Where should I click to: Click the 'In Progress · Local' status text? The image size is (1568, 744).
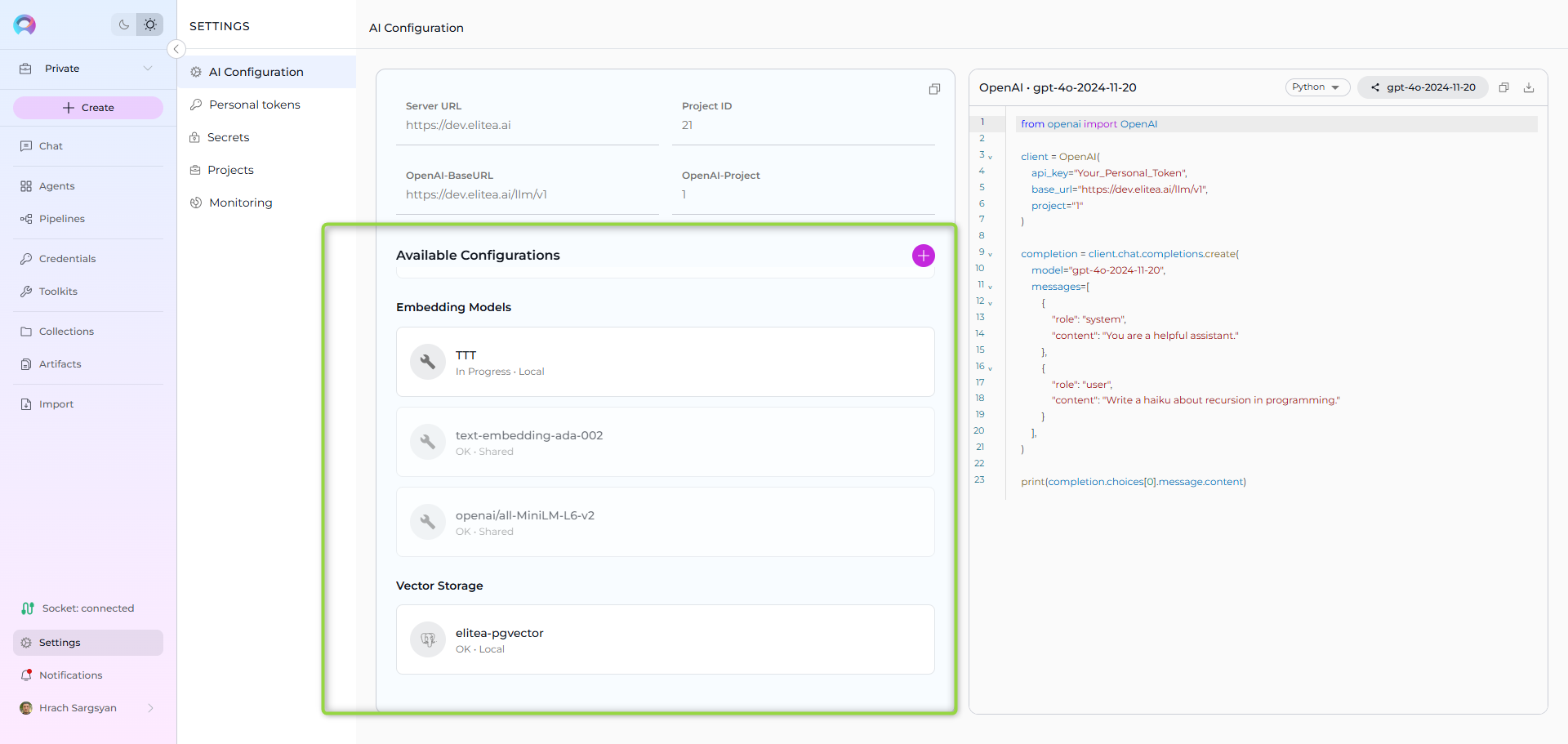click(x=500, y=372)
